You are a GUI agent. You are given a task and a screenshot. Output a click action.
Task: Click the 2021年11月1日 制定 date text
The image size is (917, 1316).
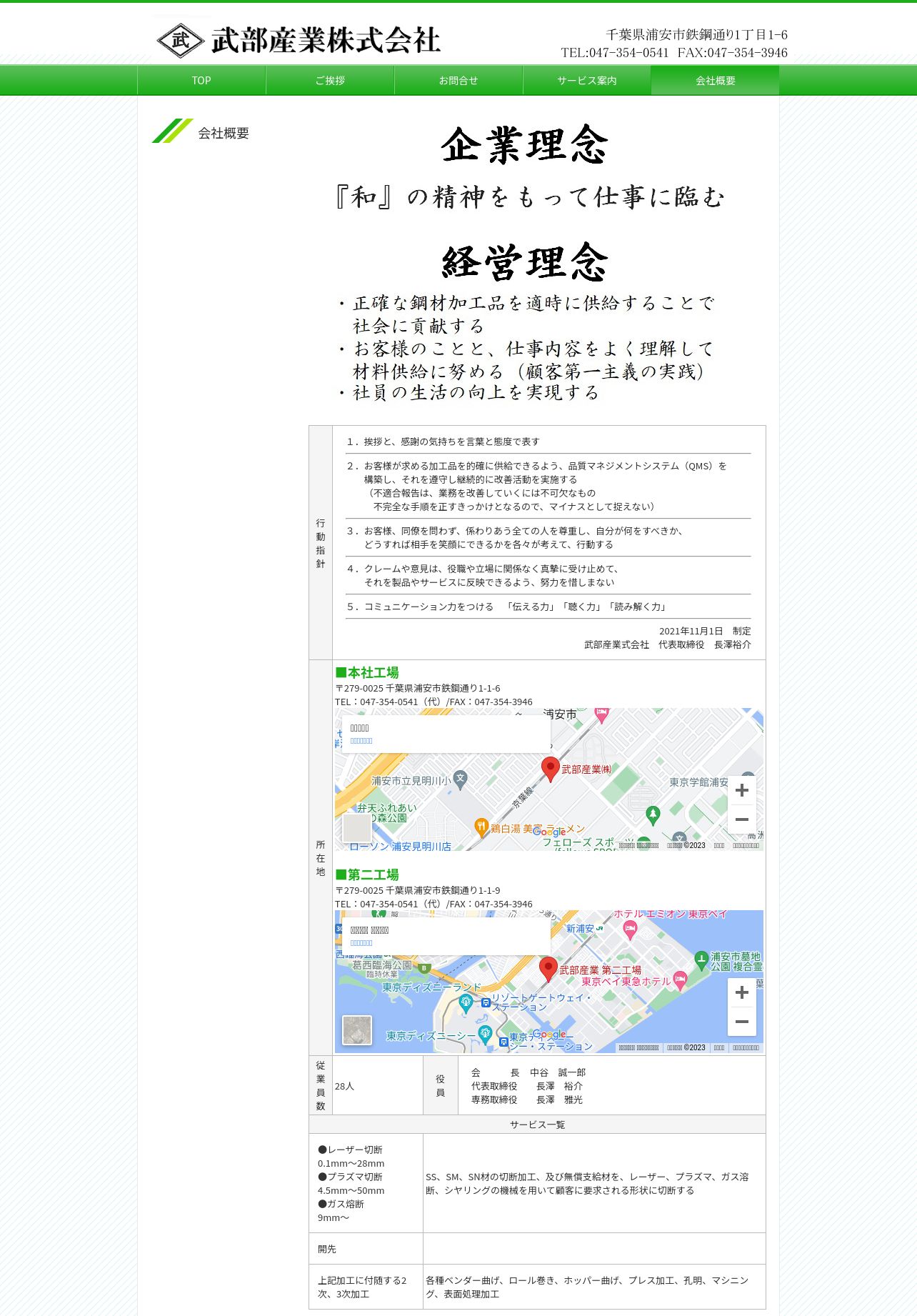click(x=705, y=632)
